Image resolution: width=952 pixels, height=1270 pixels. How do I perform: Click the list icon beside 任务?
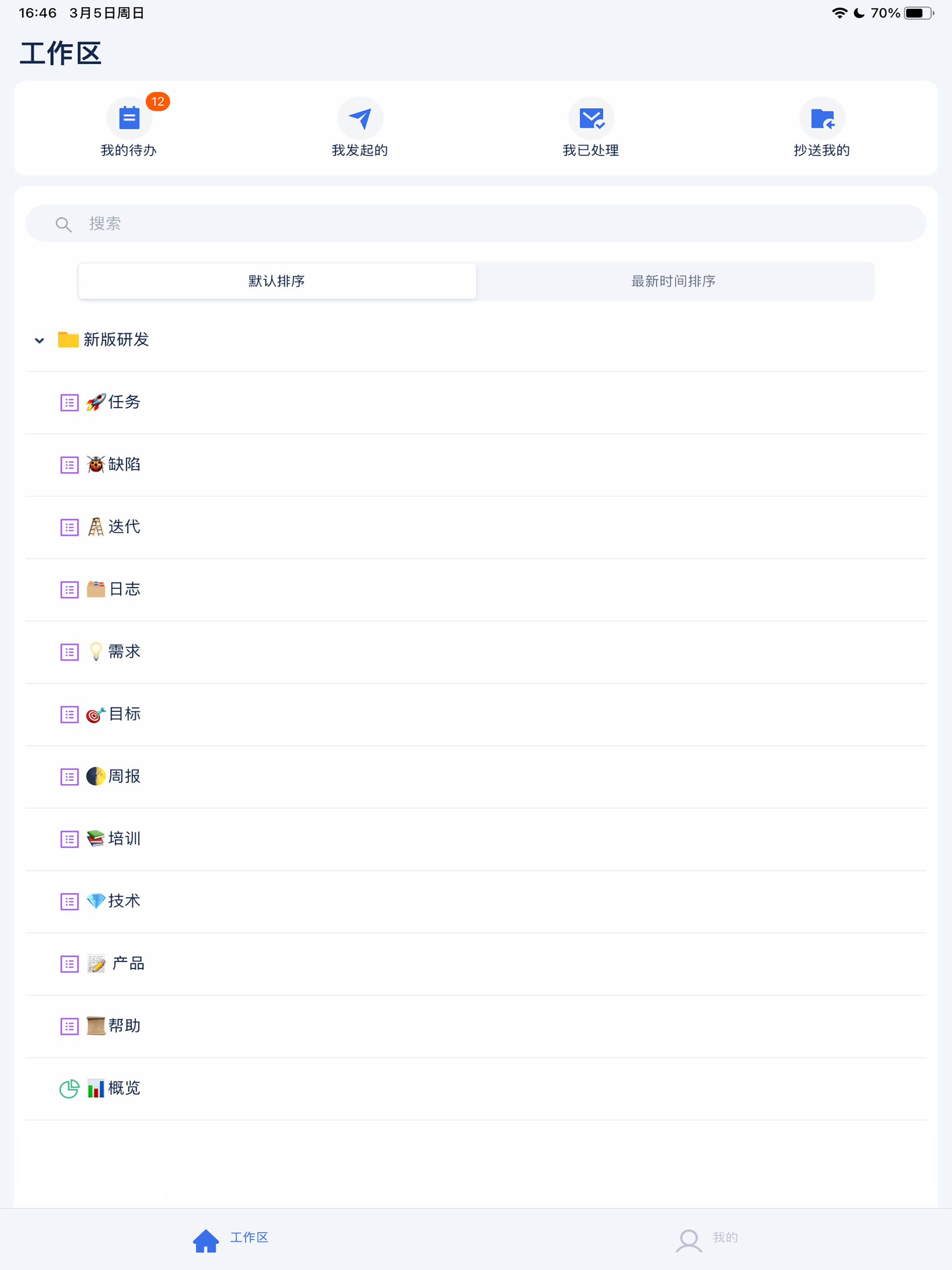pyautogui.click(x=69, y=403)
